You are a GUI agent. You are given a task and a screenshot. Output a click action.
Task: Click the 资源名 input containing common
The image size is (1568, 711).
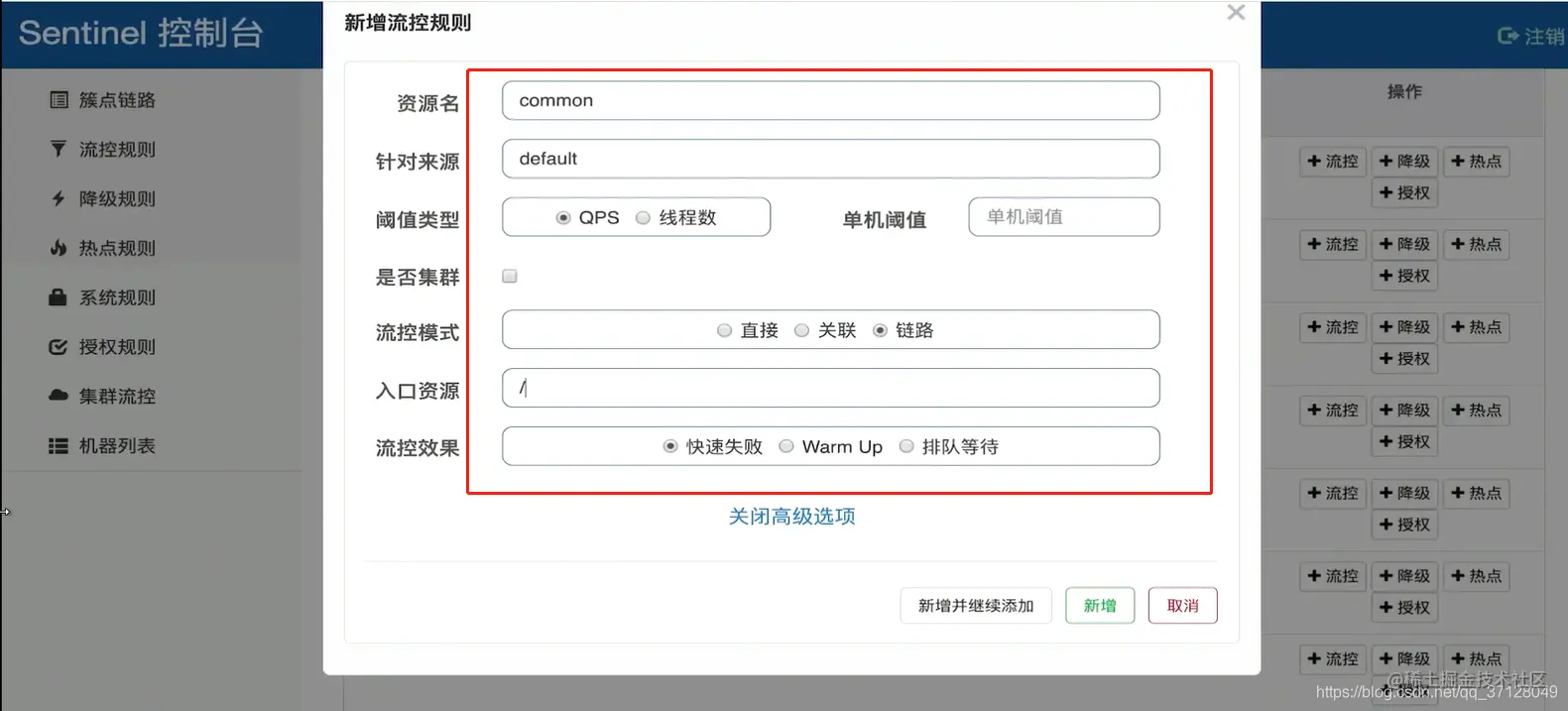[831, 100]
